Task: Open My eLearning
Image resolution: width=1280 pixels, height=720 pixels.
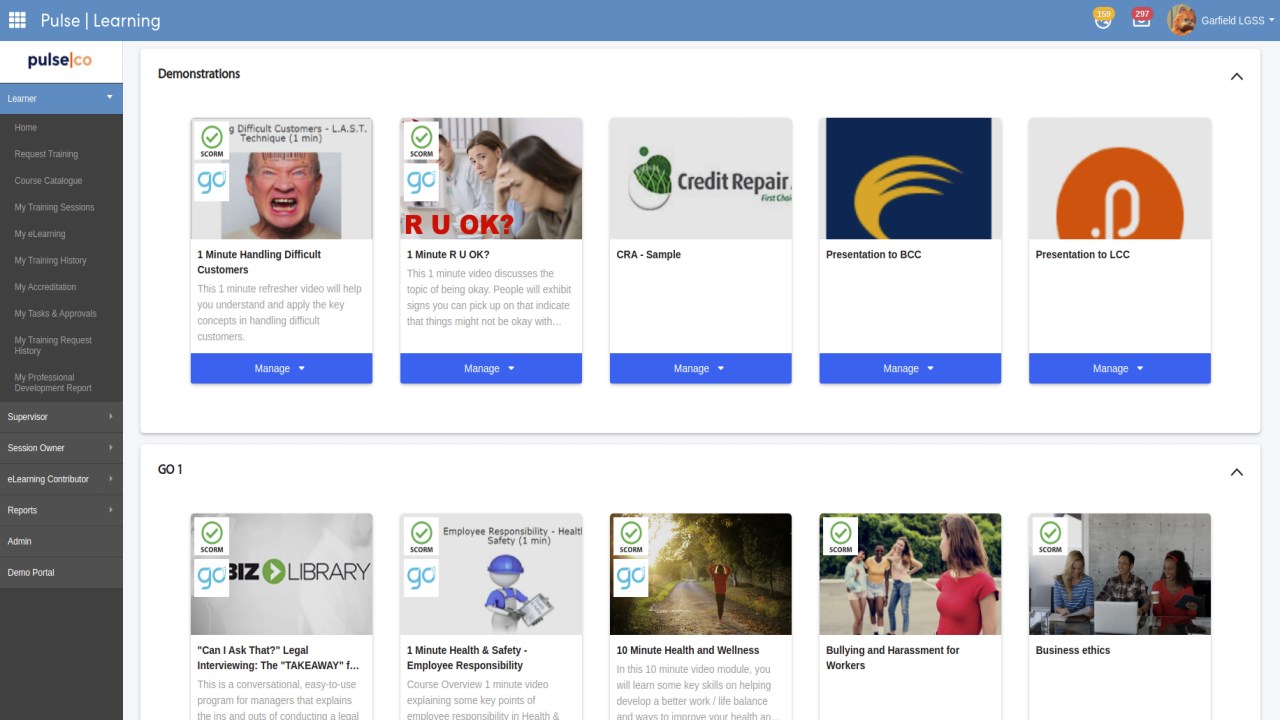Action: pos(40,234)
